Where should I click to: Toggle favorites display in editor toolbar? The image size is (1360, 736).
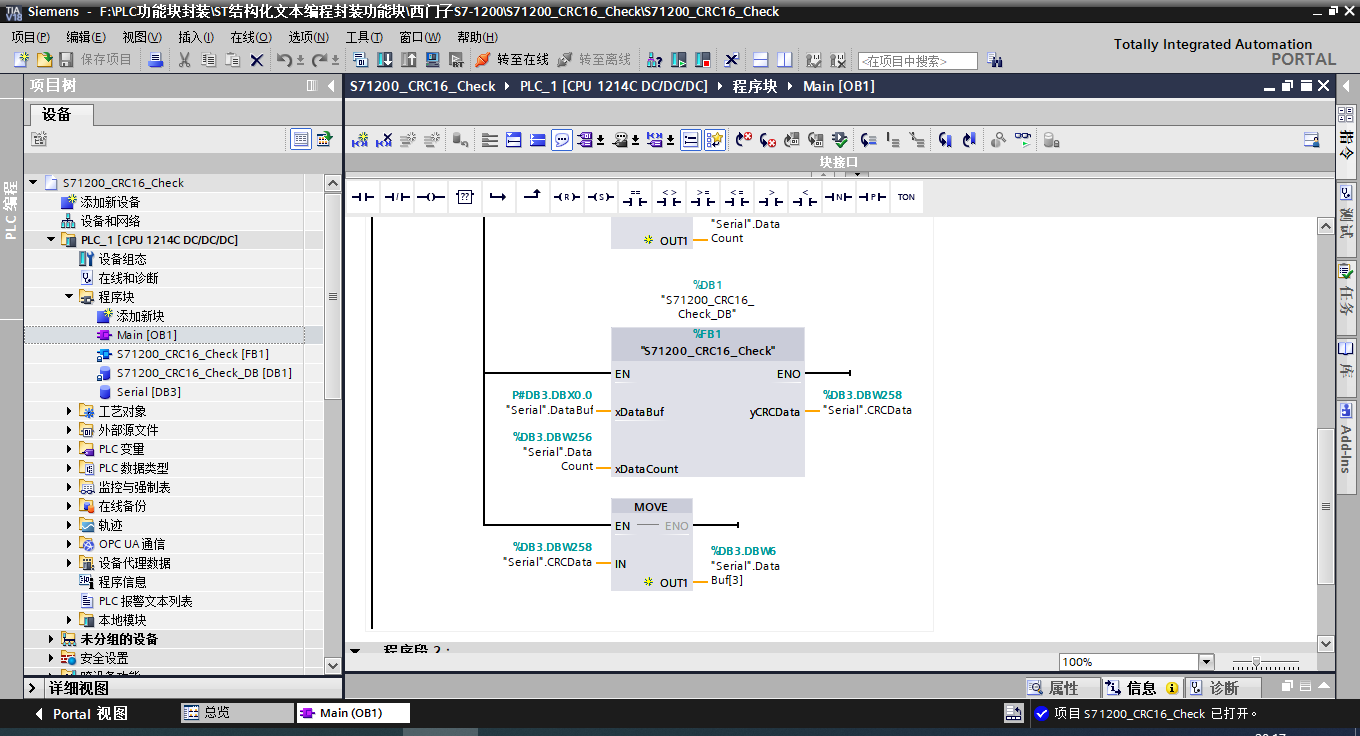(715, 141)
